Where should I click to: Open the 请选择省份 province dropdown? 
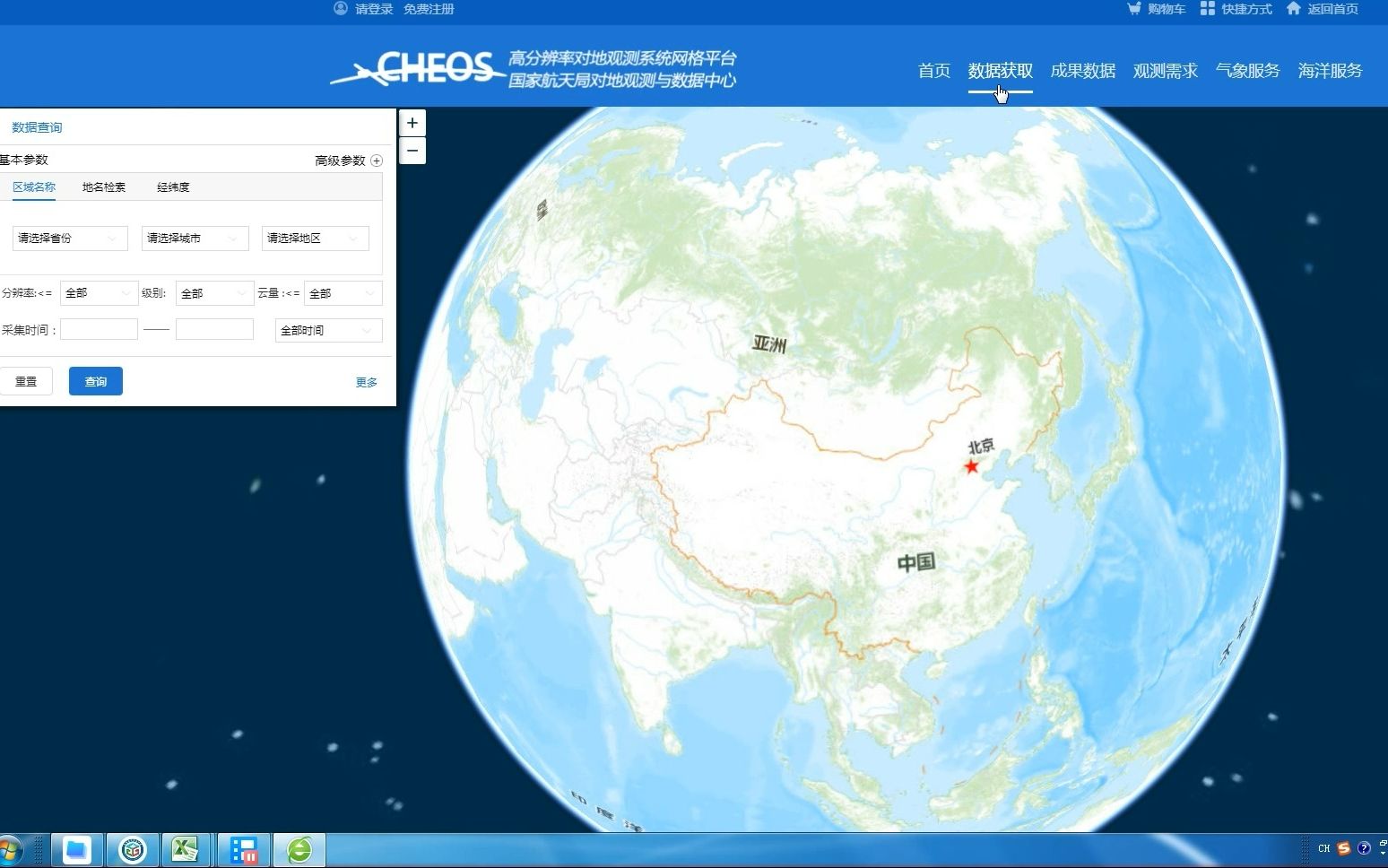[70, 239]
